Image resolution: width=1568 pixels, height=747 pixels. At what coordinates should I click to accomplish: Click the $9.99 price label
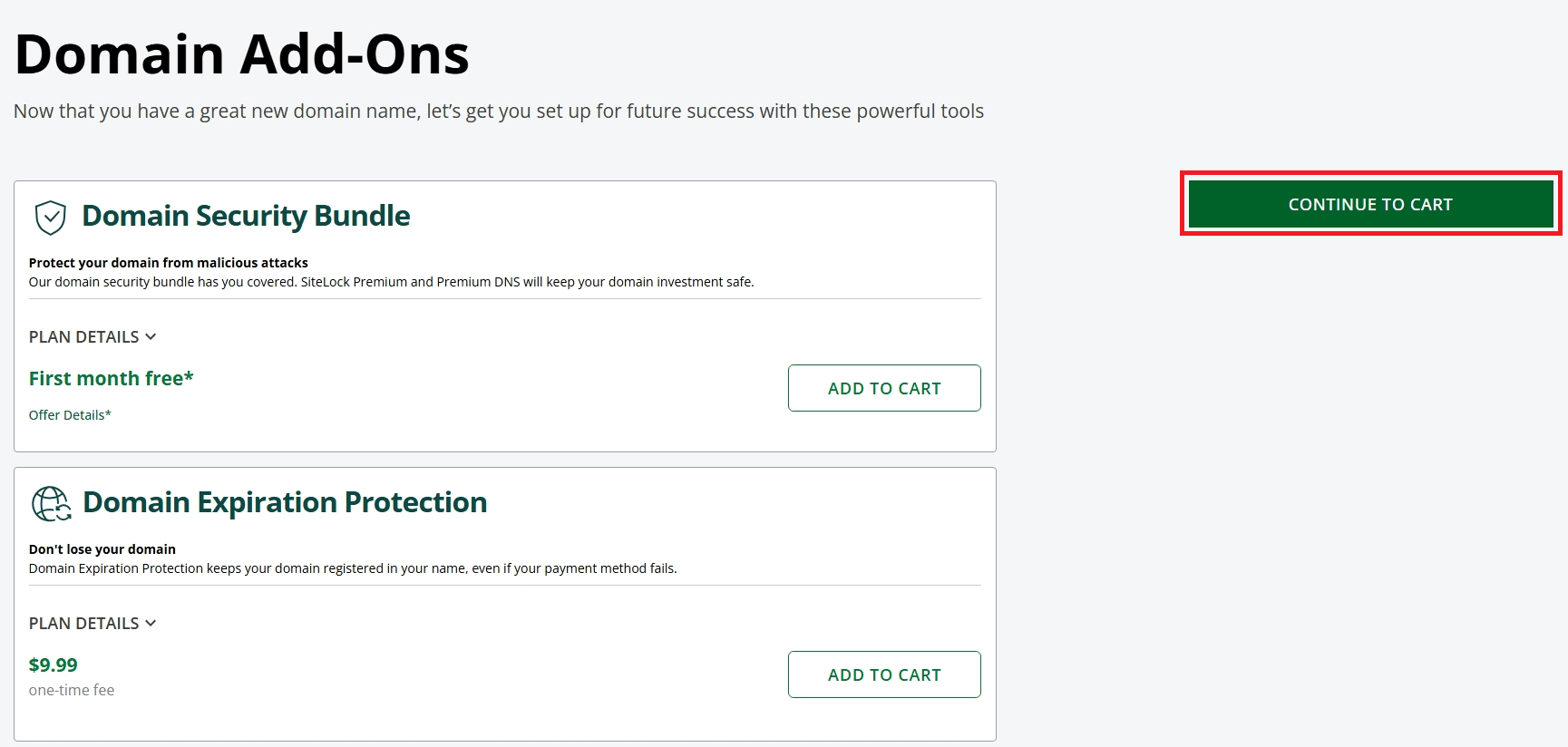click(54, 665)
